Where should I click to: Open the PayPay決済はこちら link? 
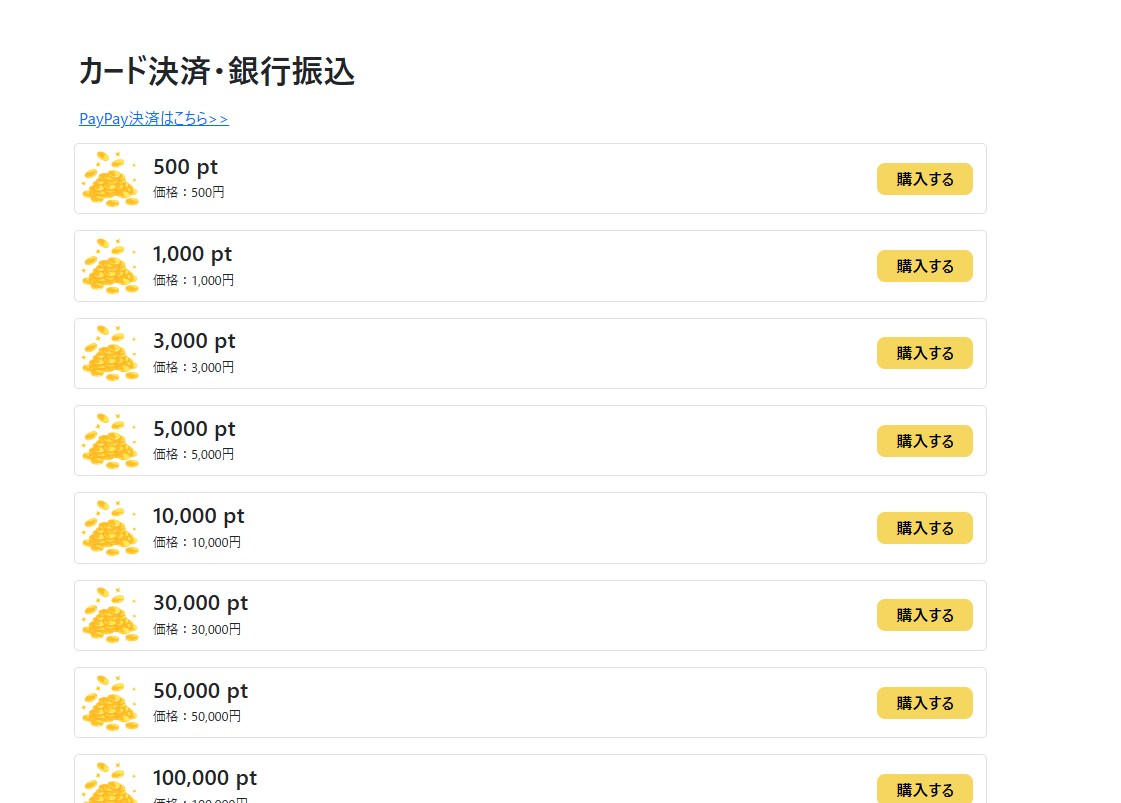pyautogui.click(x=154, y=119)
